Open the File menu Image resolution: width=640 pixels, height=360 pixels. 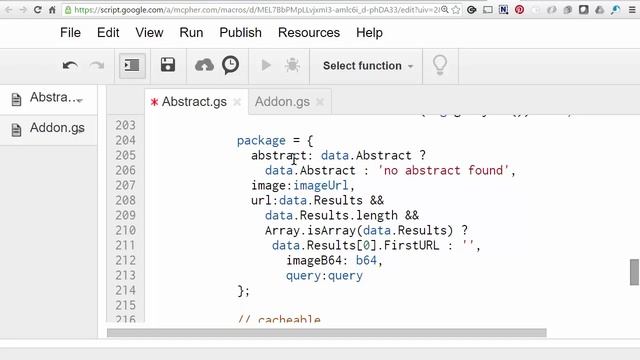click(70, 33)
